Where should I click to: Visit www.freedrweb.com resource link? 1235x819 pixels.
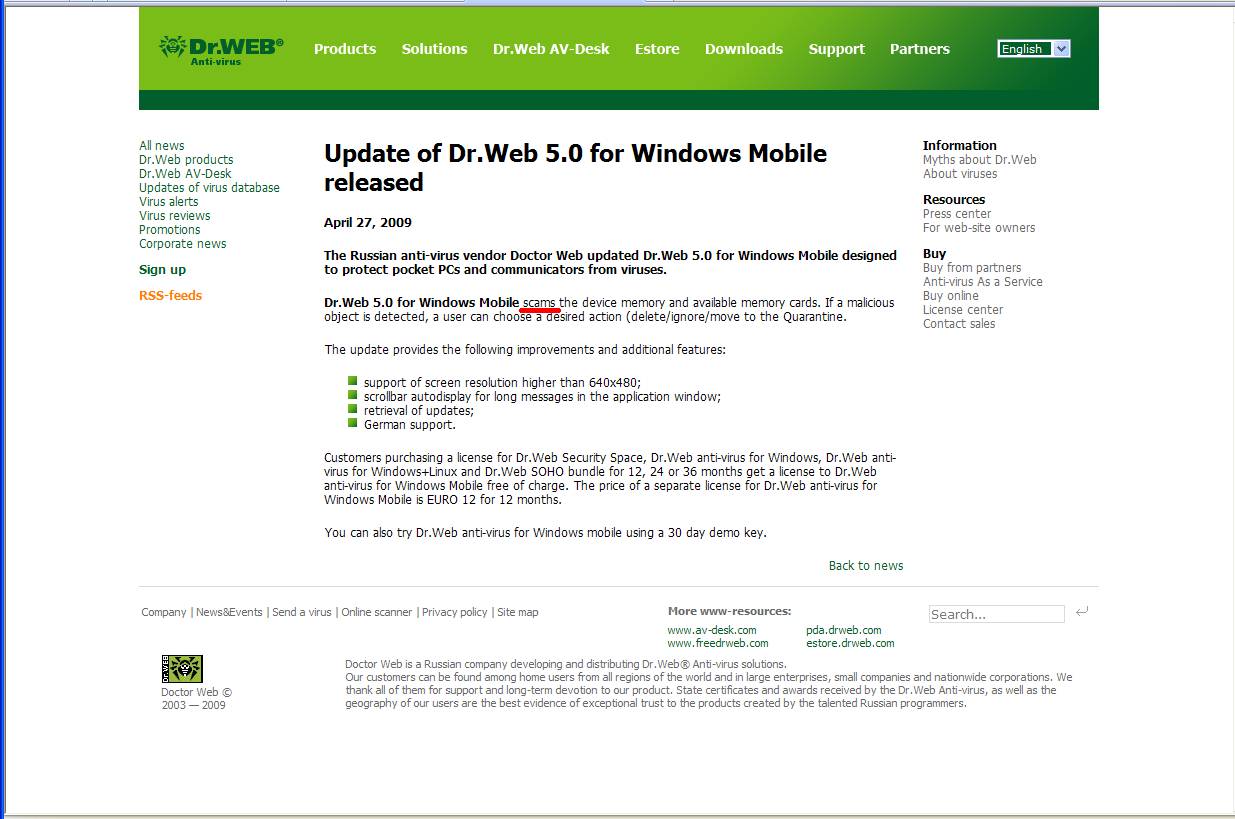pyautogui.click(x=718, y=644)
